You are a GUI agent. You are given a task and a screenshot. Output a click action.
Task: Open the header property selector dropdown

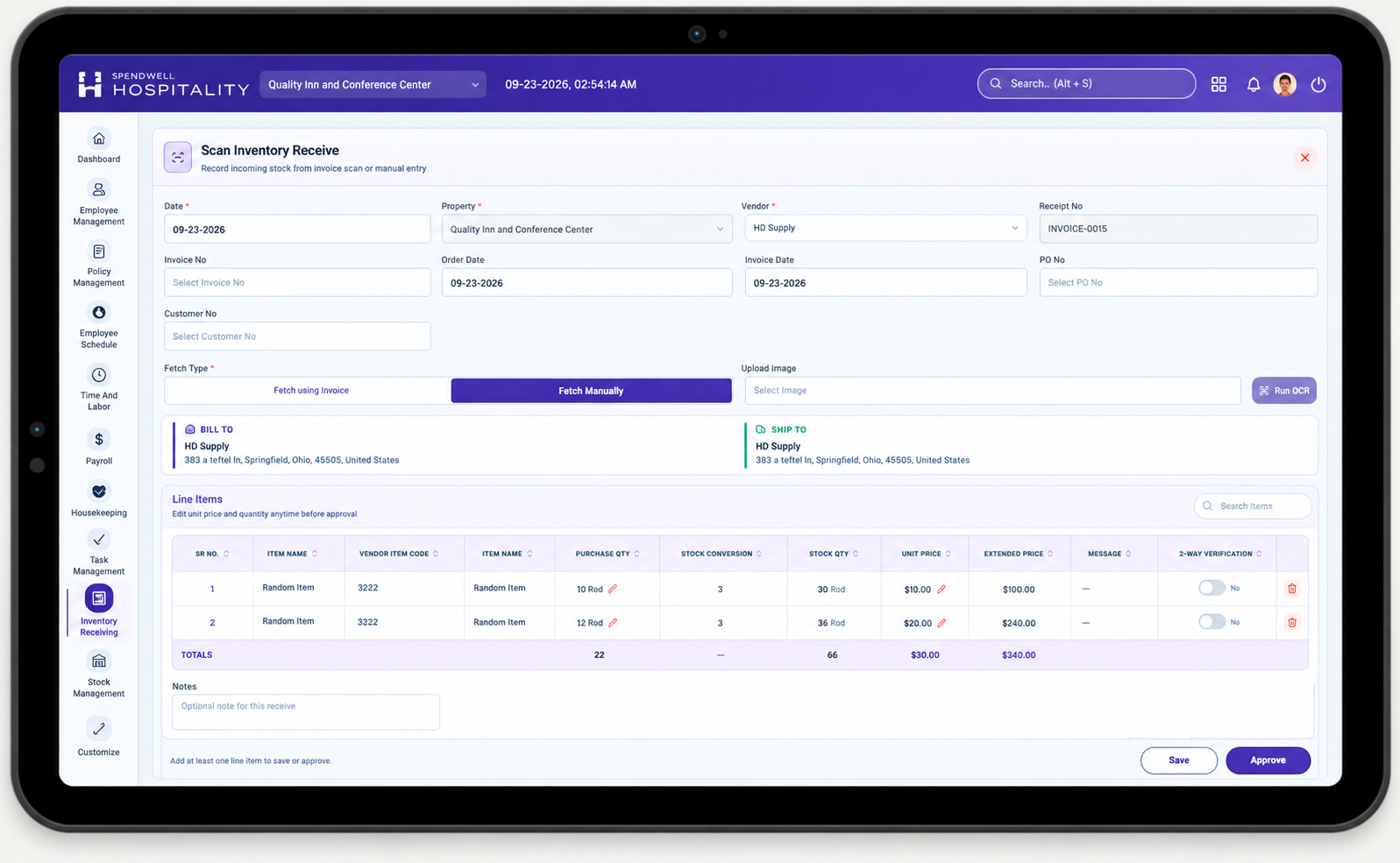tap(373, 84)
